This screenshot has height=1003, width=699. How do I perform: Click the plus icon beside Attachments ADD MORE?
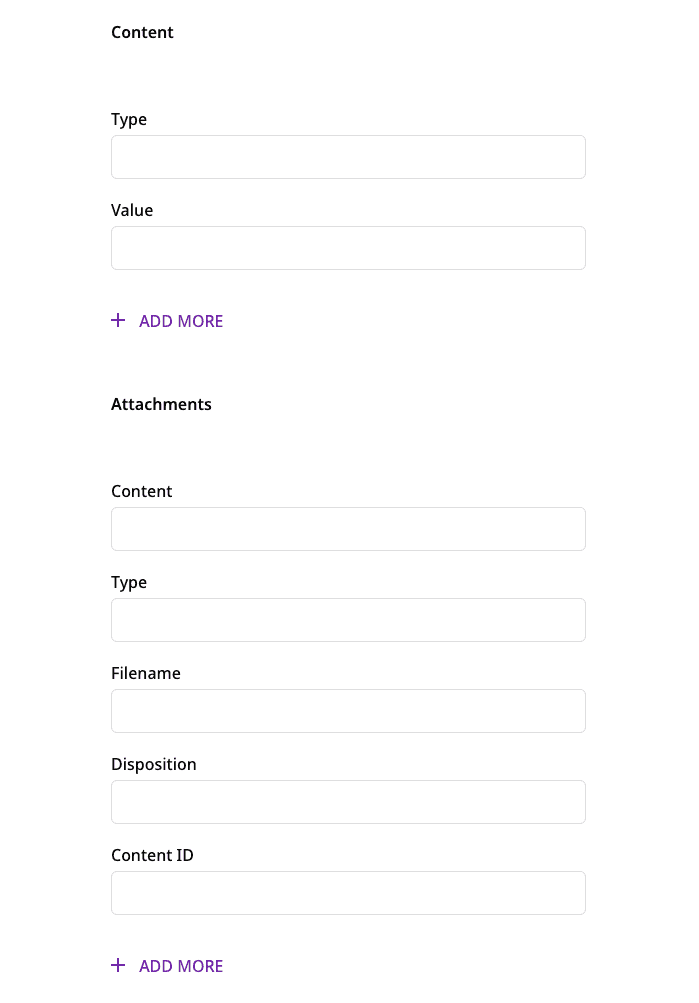(x=118, y=965)
